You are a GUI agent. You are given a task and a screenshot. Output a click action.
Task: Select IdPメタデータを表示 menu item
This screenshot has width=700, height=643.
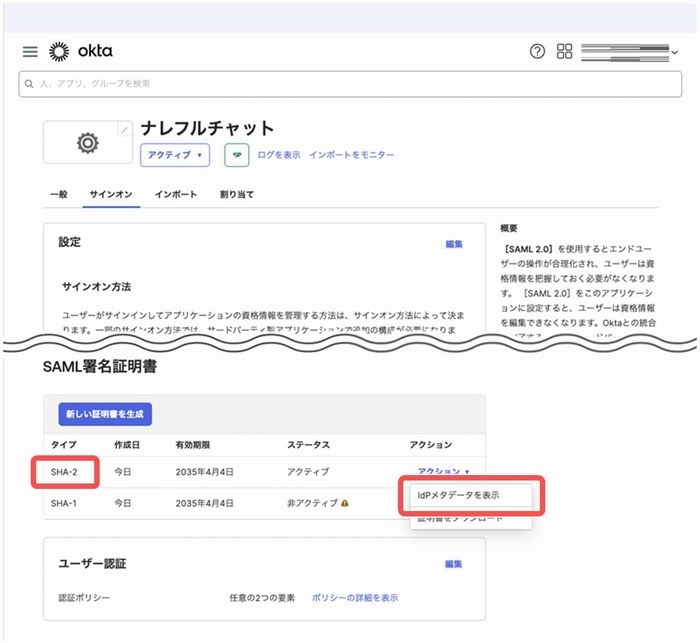point(471,495)
